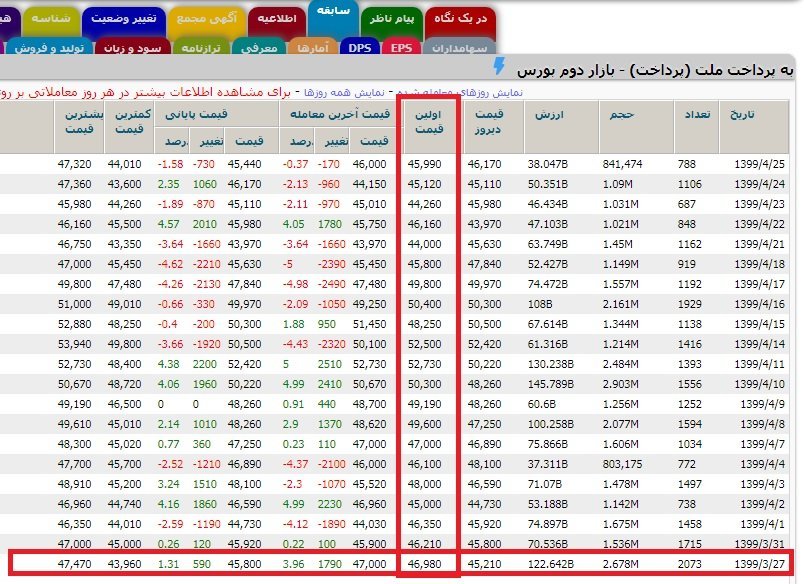Go to the تولید و فروش tab
Screen dimensions: 804x584
pyautogui.click(x=46, y=47)
